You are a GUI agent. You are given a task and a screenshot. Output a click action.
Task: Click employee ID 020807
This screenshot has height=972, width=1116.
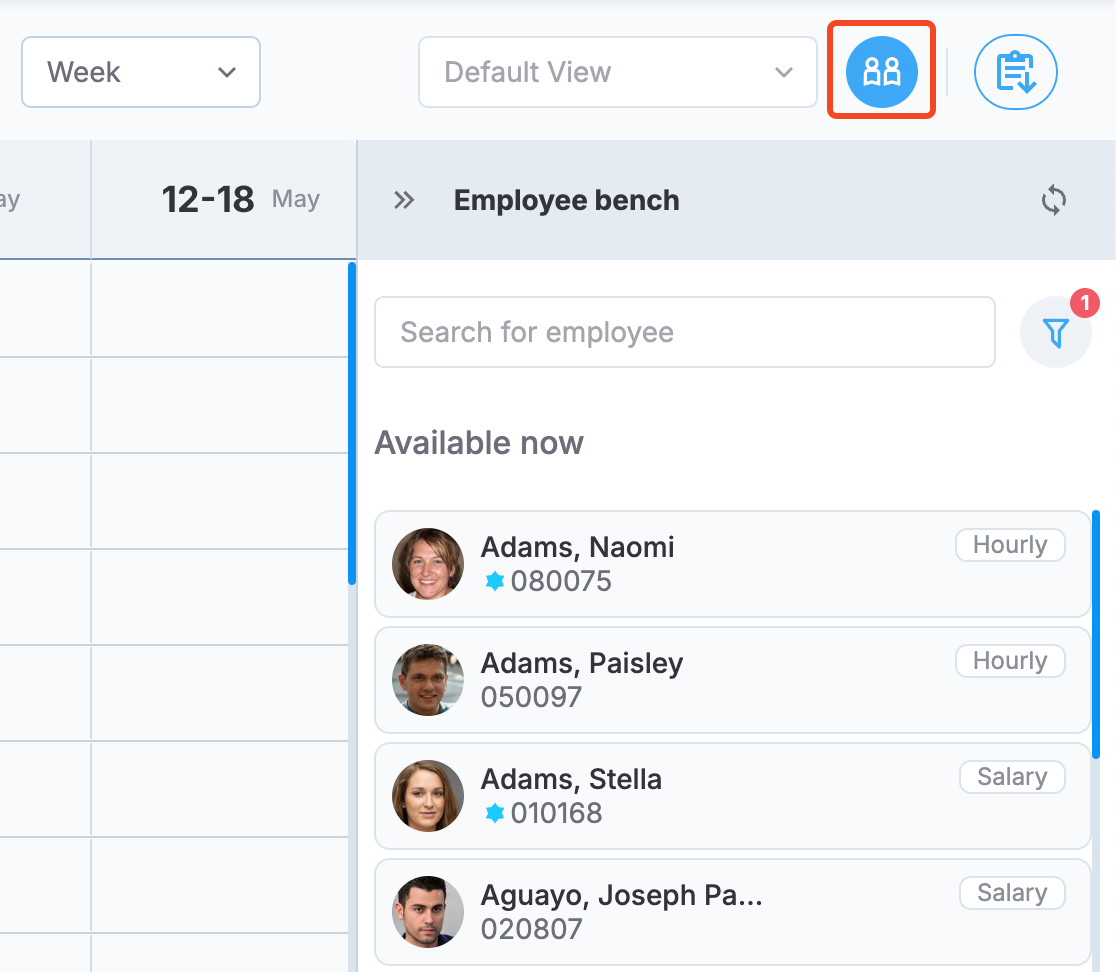pos(532,929)
